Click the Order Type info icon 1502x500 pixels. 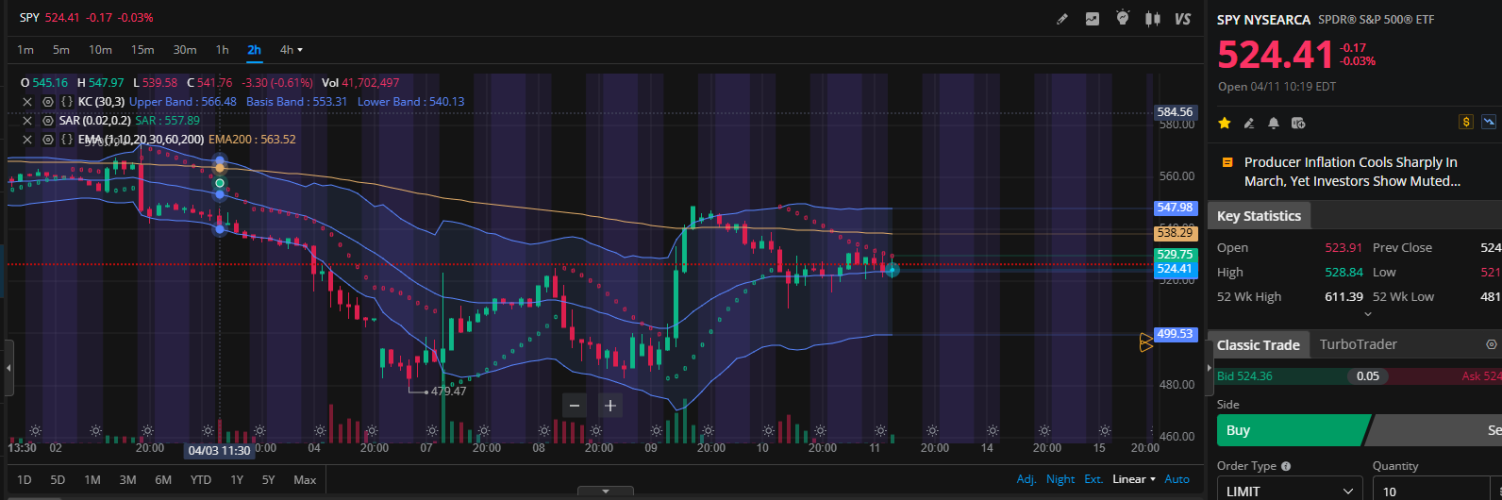pos(1286,466)
